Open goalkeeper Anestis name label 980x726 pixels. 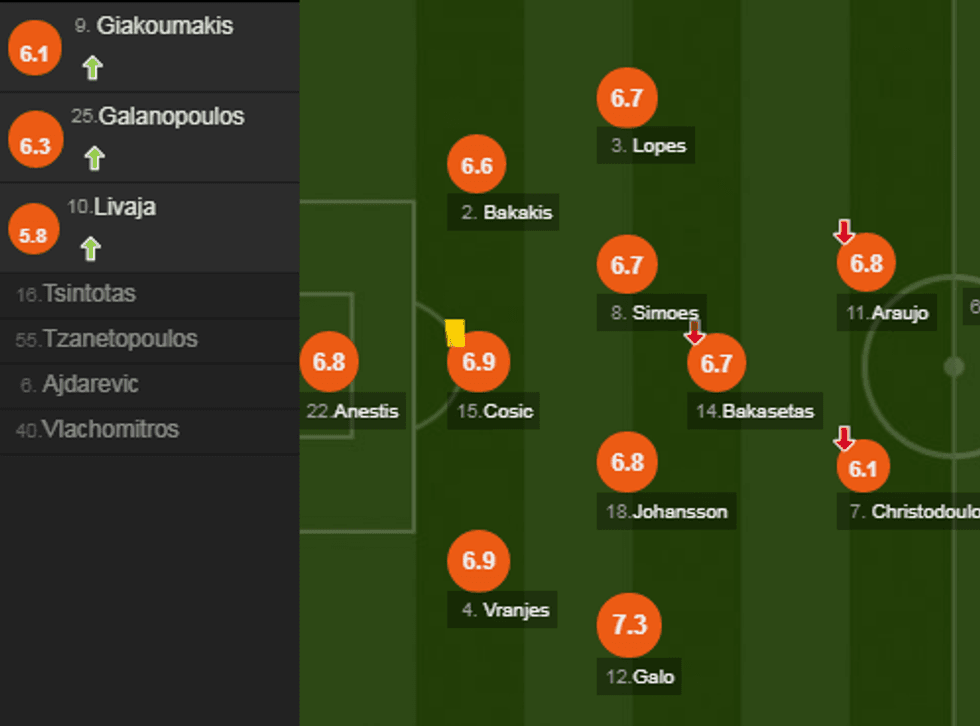click(x=352, y=411)
